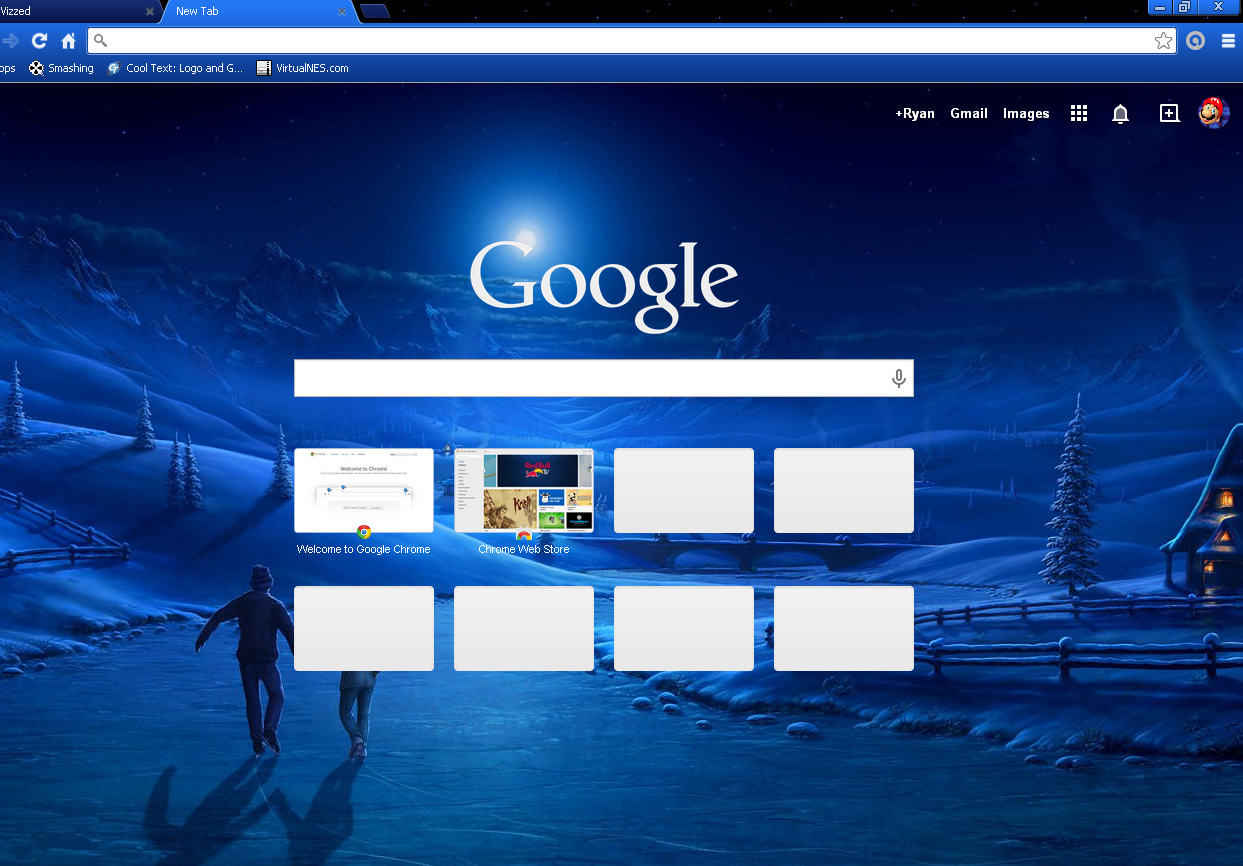
Task: Restore down the Chrome window
Action: 1184,7
